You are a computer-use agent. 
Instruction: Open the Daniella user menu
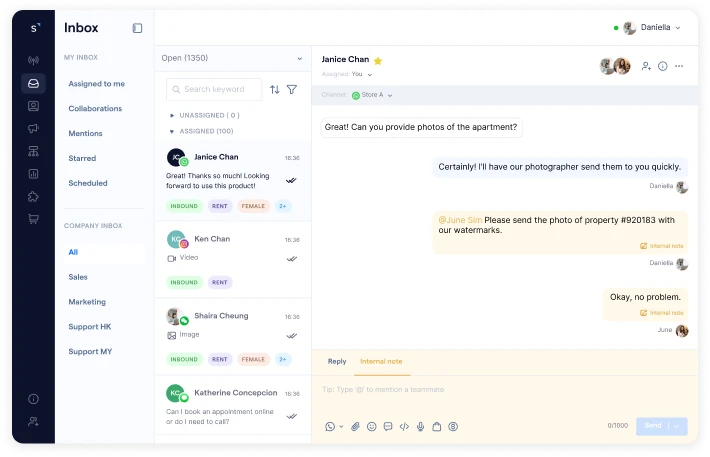[647, 28]
